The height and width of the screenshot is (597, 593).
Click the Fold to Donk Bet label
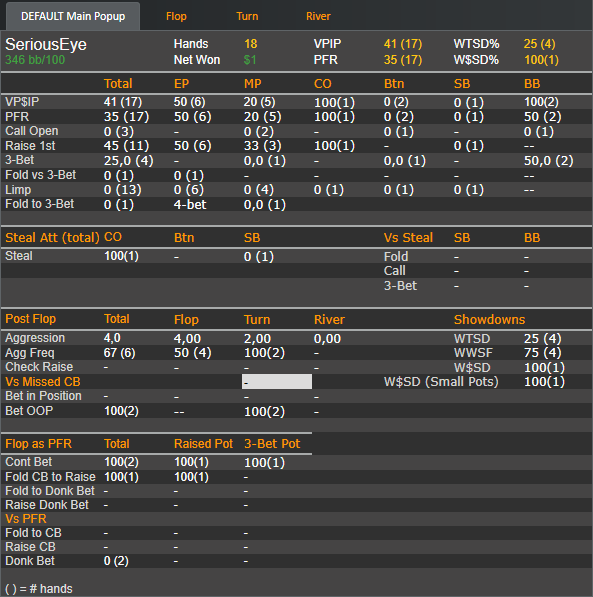[50, 491]
